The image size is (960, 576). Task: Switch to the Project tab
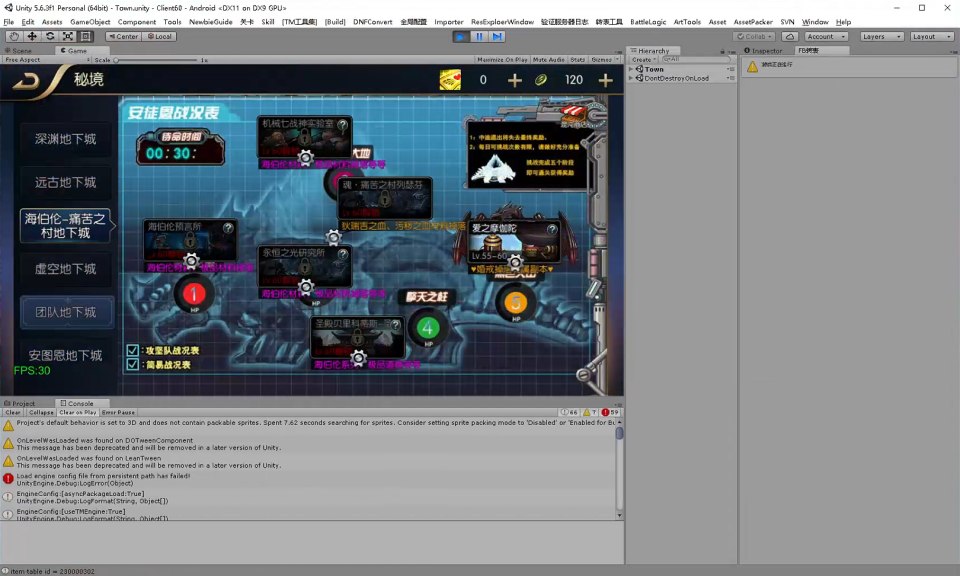[20, 403]
